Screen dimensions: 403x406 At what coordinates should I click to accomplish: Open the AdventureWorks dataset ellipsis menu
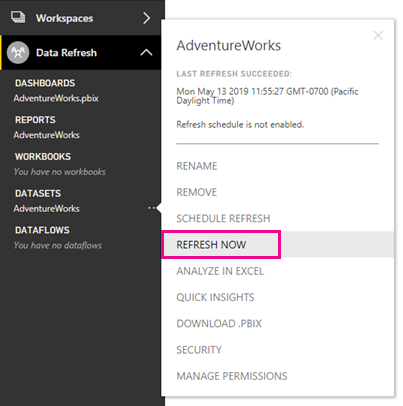coord(152,208)
